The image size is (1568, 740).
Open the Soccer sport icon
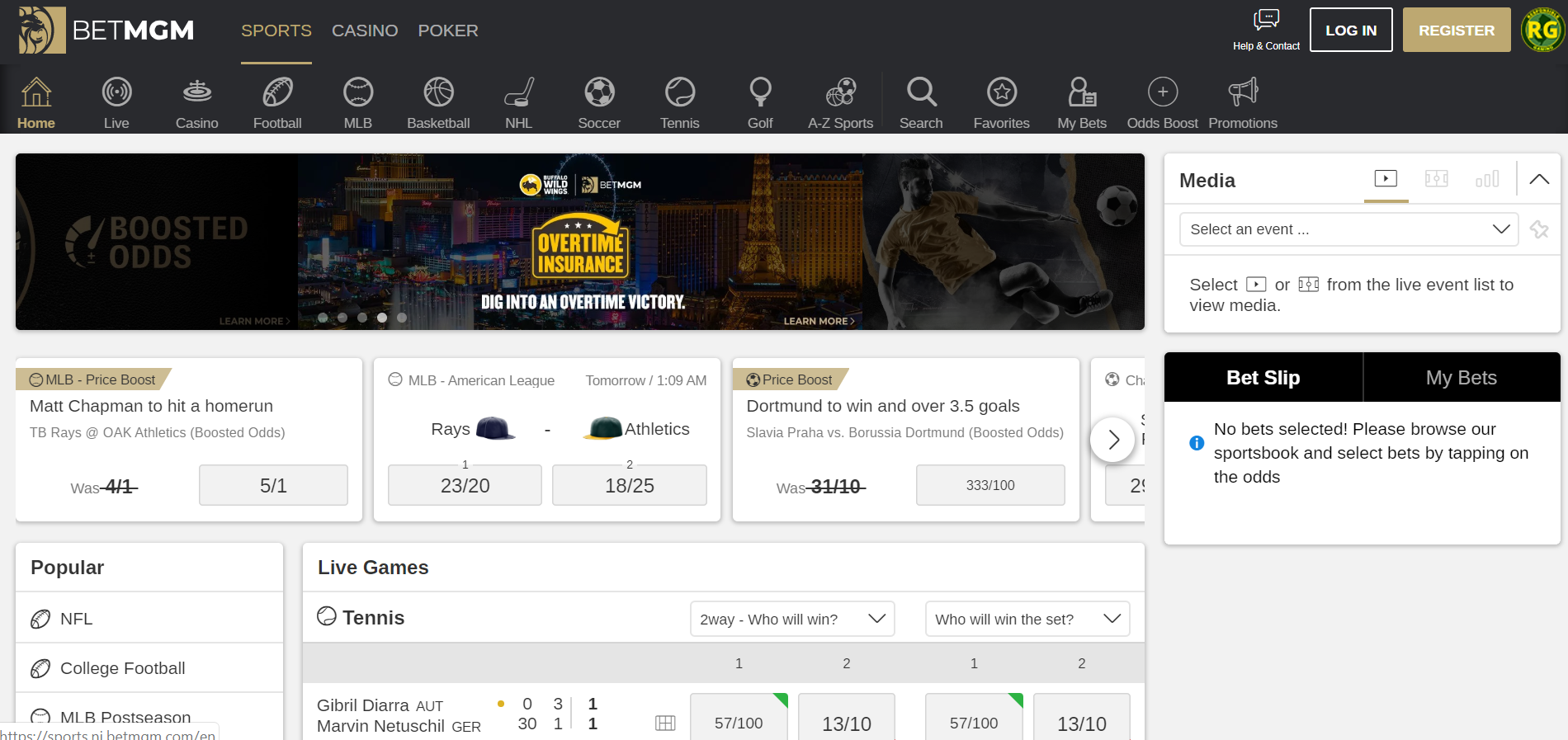click(599, 92)
